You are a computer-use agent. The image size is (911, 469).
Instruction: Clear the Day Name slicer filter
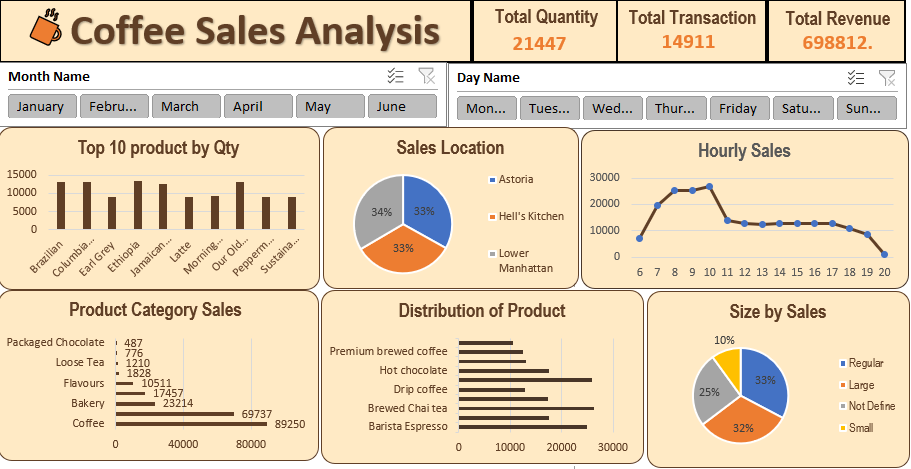pyautogui.click(x=886, y=78)
